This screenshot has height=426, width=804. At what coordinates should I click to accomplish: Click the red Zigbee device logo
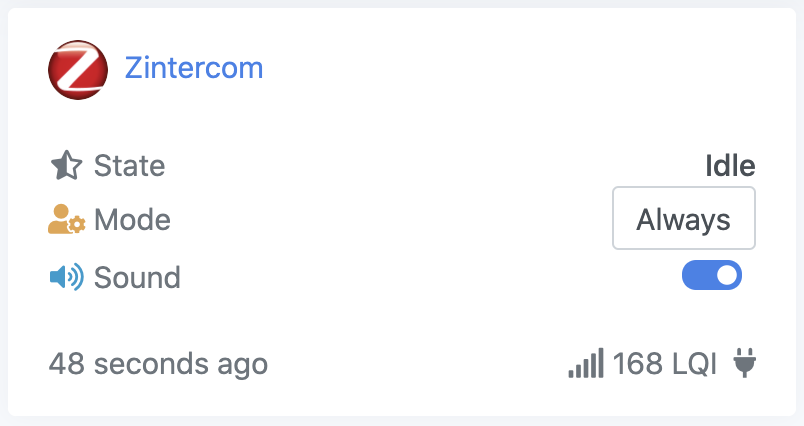click(x=78, y=69)
